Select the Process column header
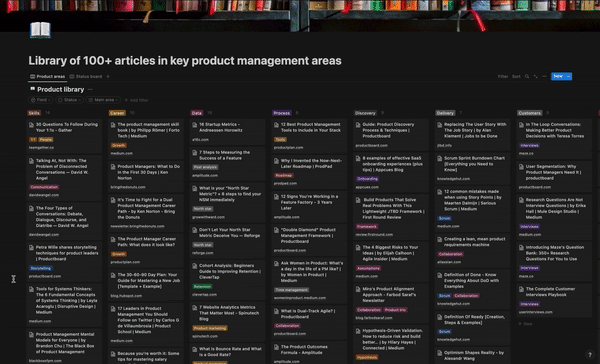Viewport: 600px width, 364px height. pos(282,113)
